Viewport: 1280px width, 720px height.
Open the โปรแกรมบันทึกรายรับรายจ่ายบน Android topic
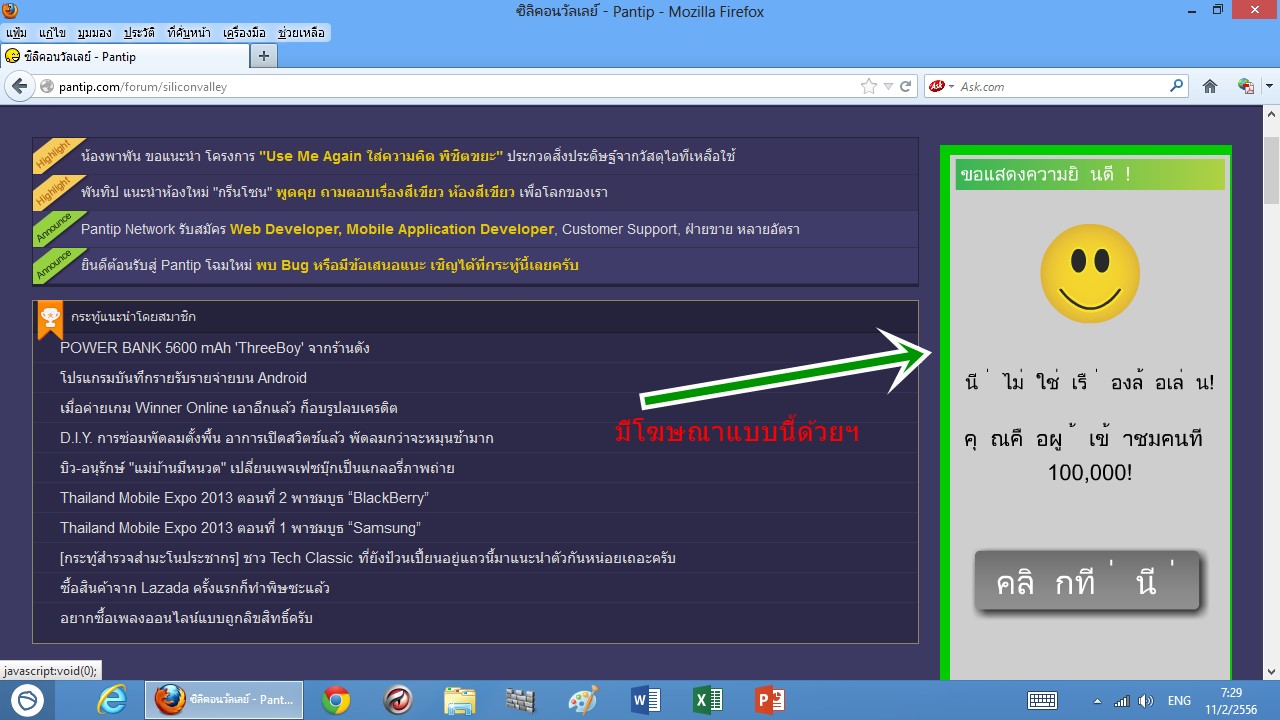(x=183, y=378)
